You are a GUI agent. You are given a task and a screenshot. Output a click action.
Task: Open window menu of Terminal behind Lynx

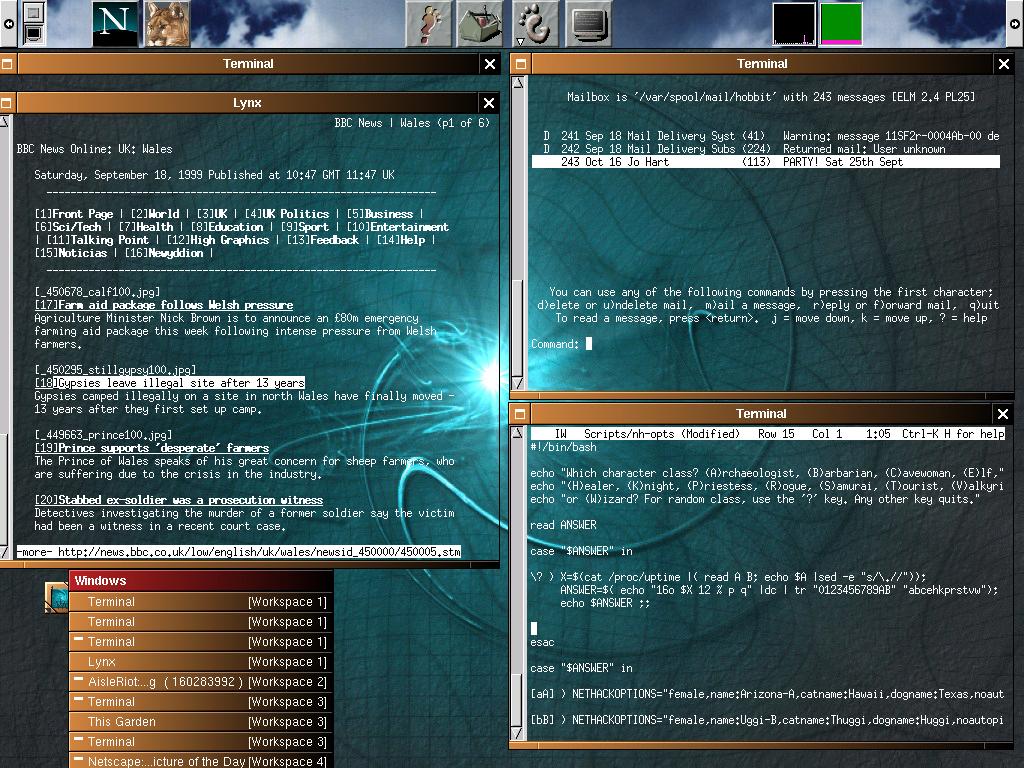tap(7, 63)
